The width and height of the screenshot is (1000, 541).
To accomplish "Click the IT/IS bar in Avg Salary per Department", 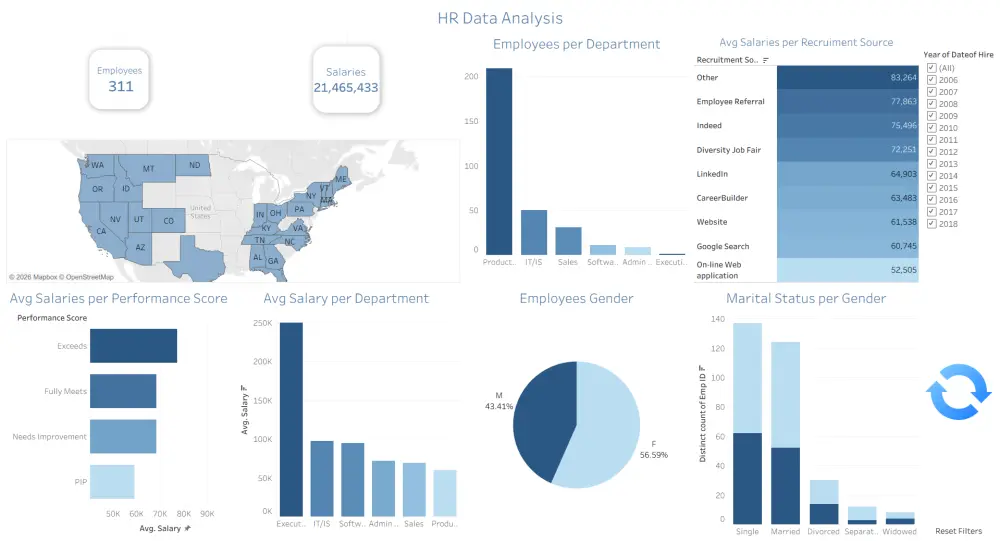I will click(322, 478).
